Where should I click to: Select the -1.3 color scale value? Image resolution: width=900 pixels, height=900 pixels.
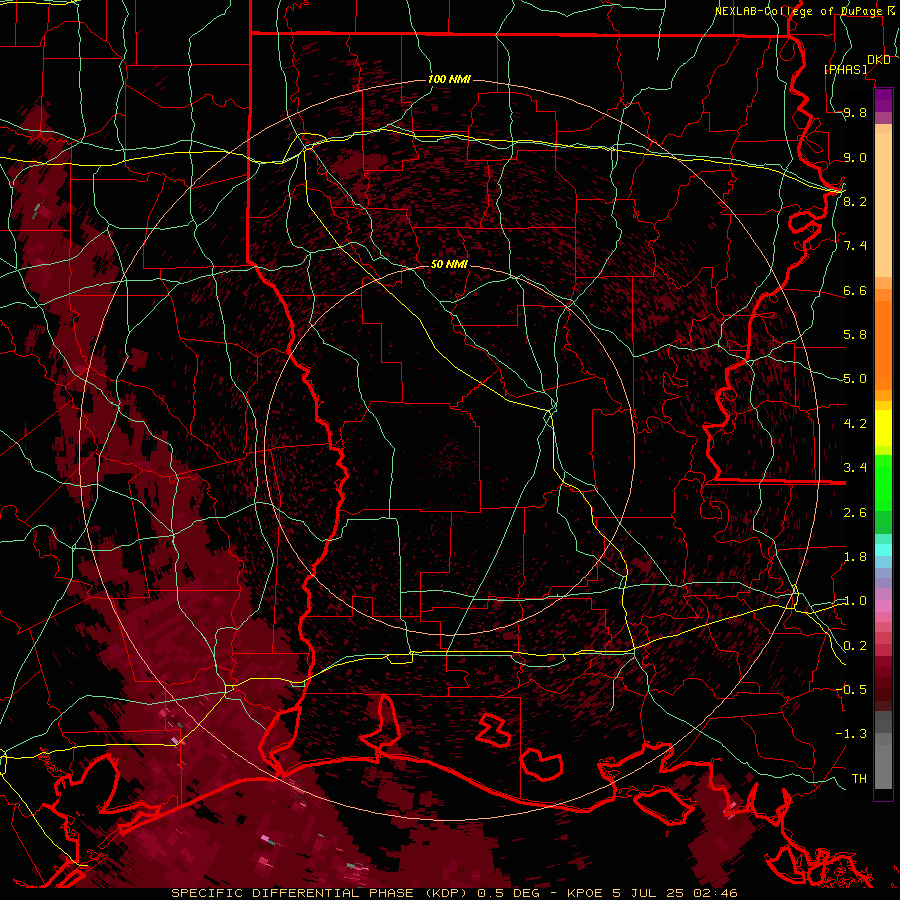pyautogui.click(x=851, y=734)
